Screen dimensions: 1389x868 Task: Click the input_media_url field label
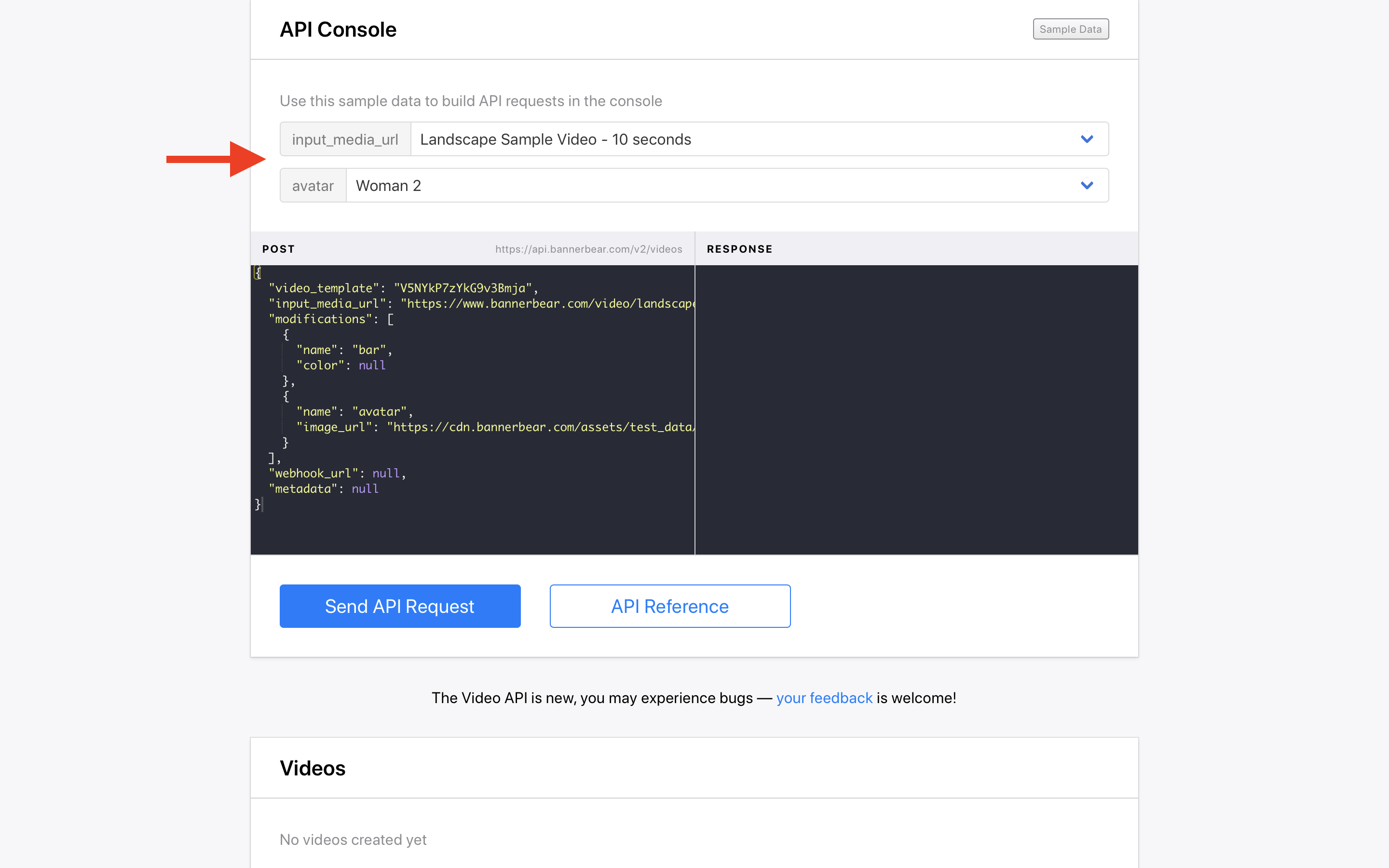pyautogui.click(x=345, y=139)
